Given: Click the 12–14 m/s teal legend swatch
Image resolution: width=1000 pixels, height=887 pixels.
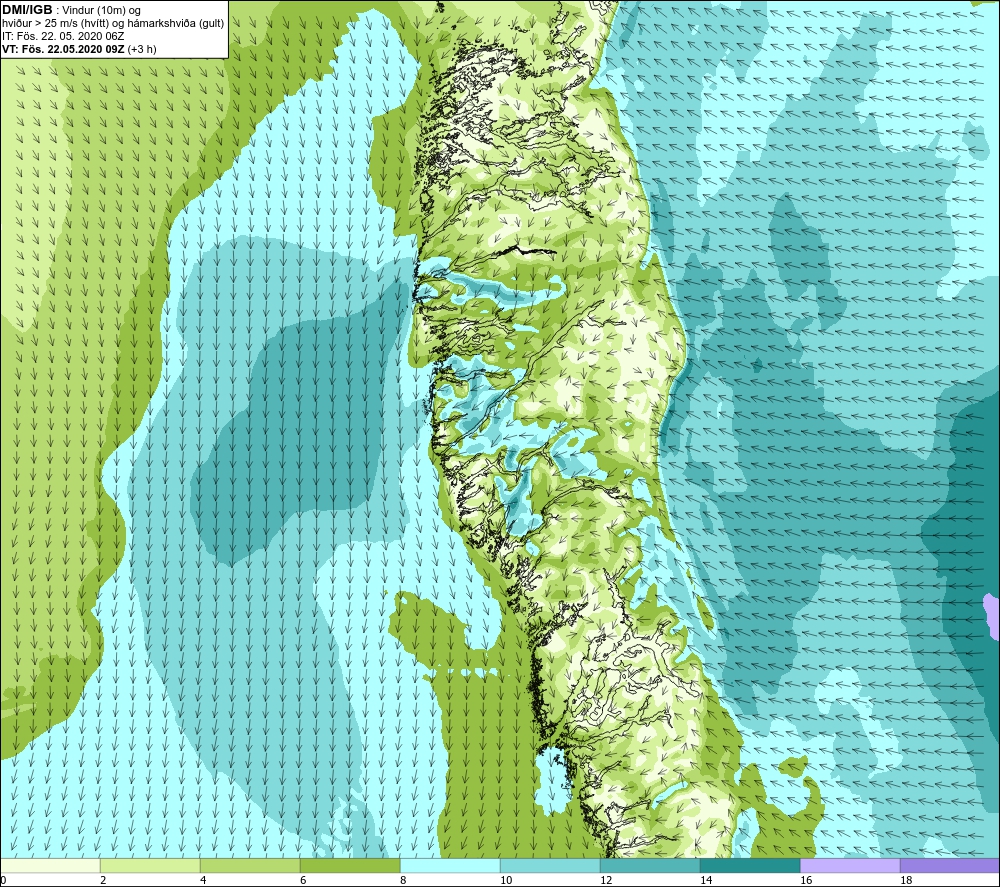Looking at the screenshot, I should (x=650, y=865).
